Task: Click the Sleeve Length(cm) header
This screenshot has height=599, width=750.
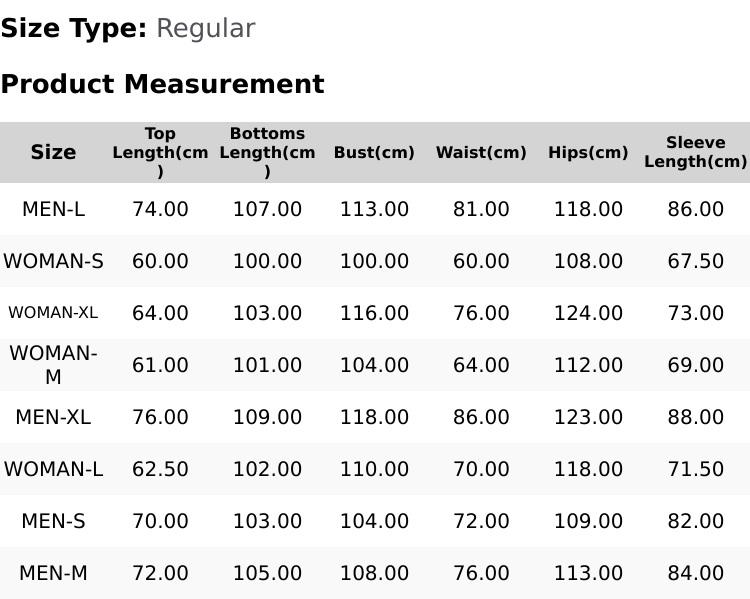Action: 695,152
